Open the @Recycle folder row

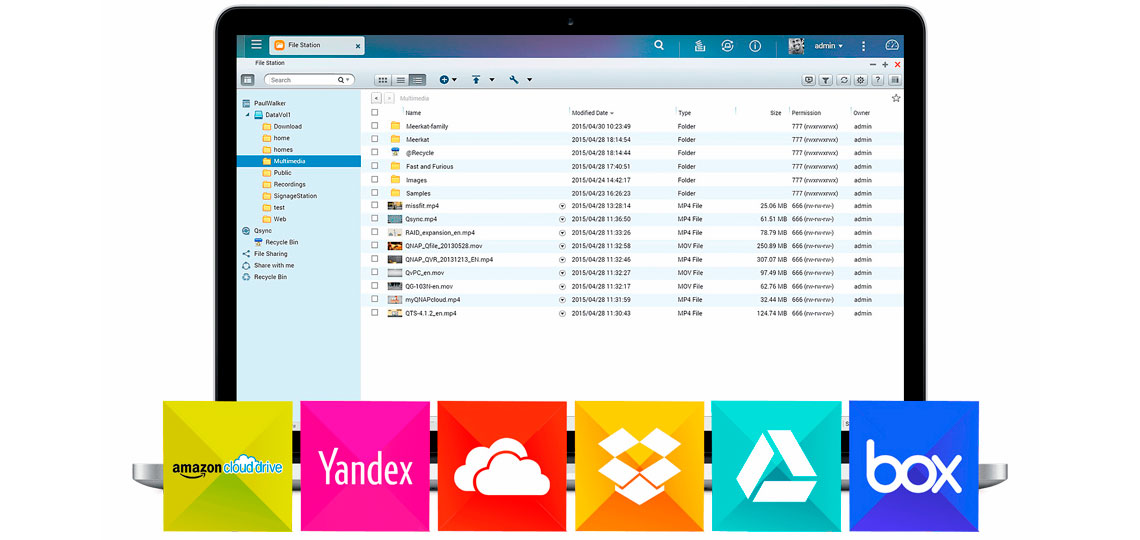pyautogui.click(x=631, y=153)
